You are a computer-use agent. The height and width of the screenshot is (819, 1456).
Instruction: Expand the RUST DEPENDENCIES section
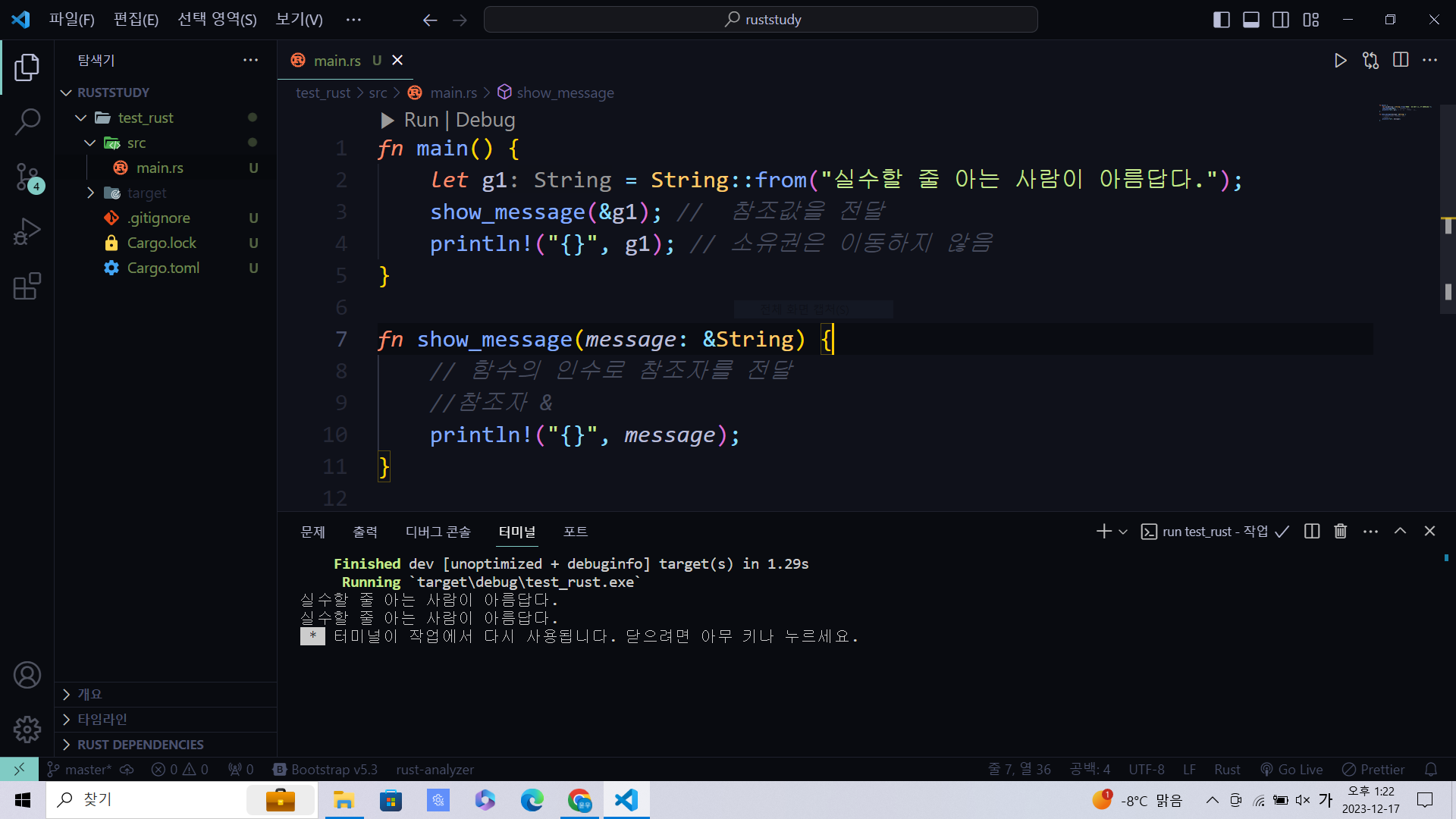(x=140, y=745)
